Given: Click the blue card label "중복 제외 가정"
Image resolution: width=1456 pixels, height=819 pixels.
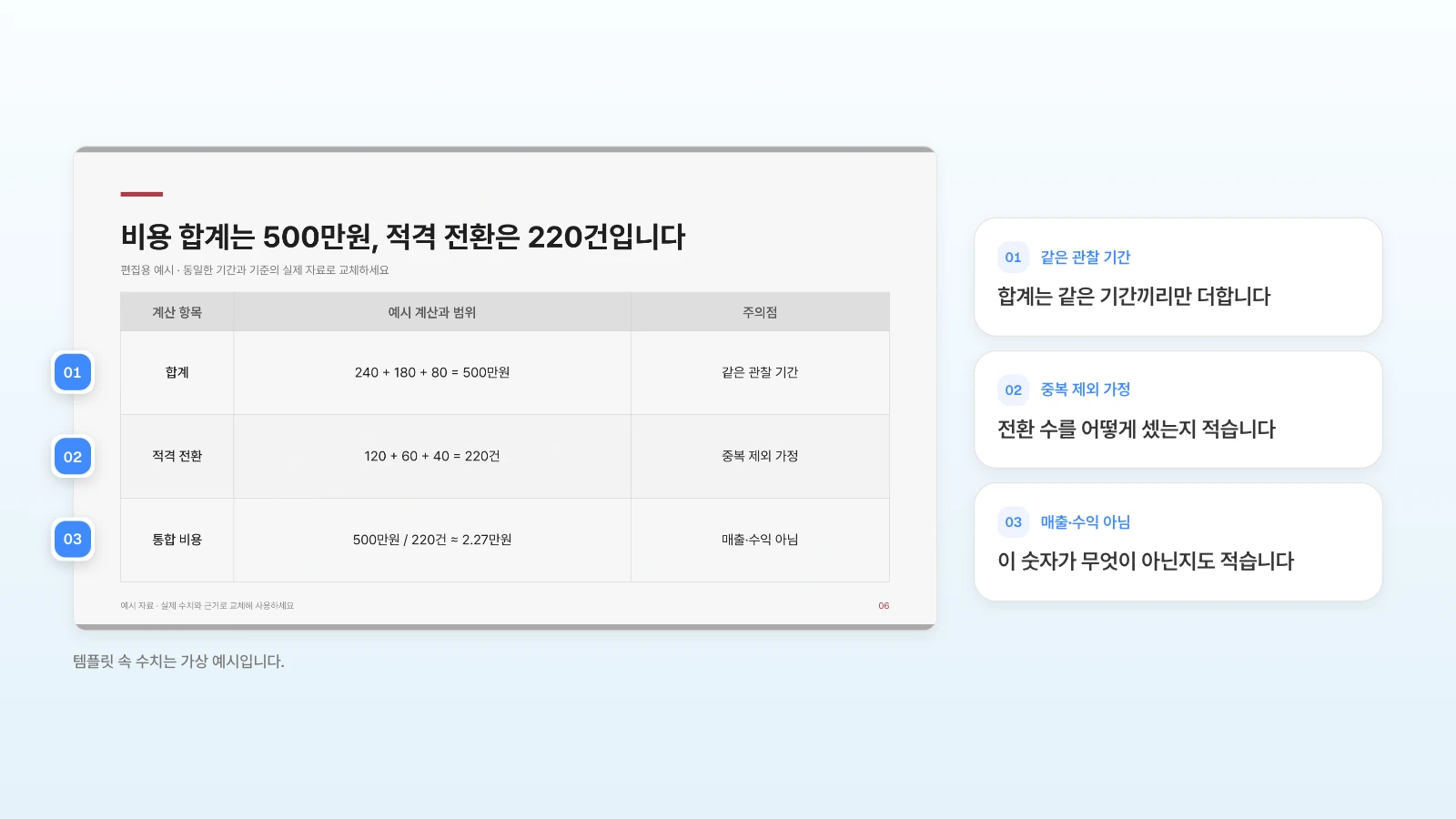Looking at the screenshot, I should coord(1086,389).
